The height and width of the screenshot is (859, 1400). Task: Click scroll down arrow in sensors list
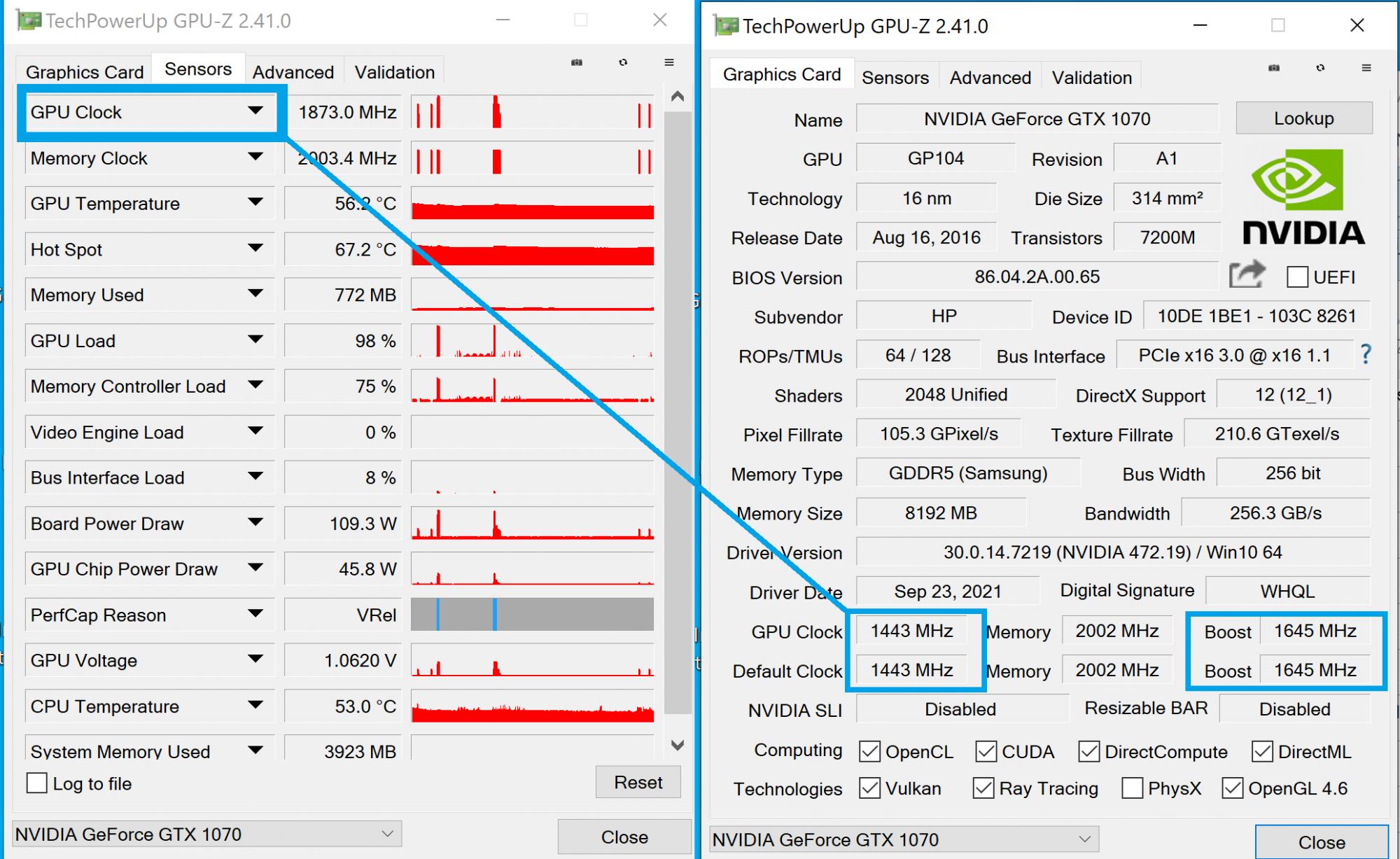[x=677, y=745]
